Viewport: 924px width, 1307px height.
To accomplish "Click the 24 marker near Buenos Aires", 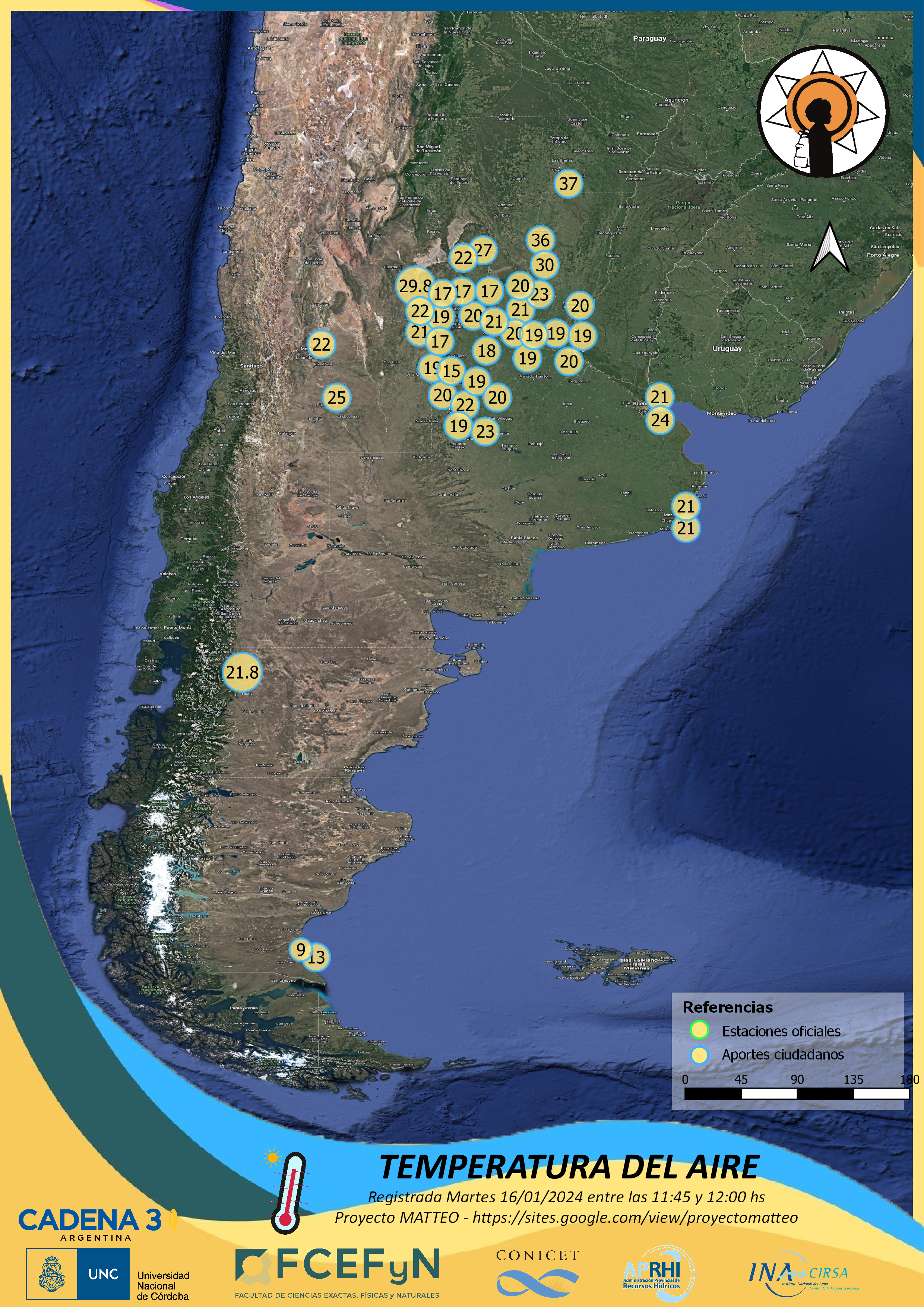I will click(660, 420).
